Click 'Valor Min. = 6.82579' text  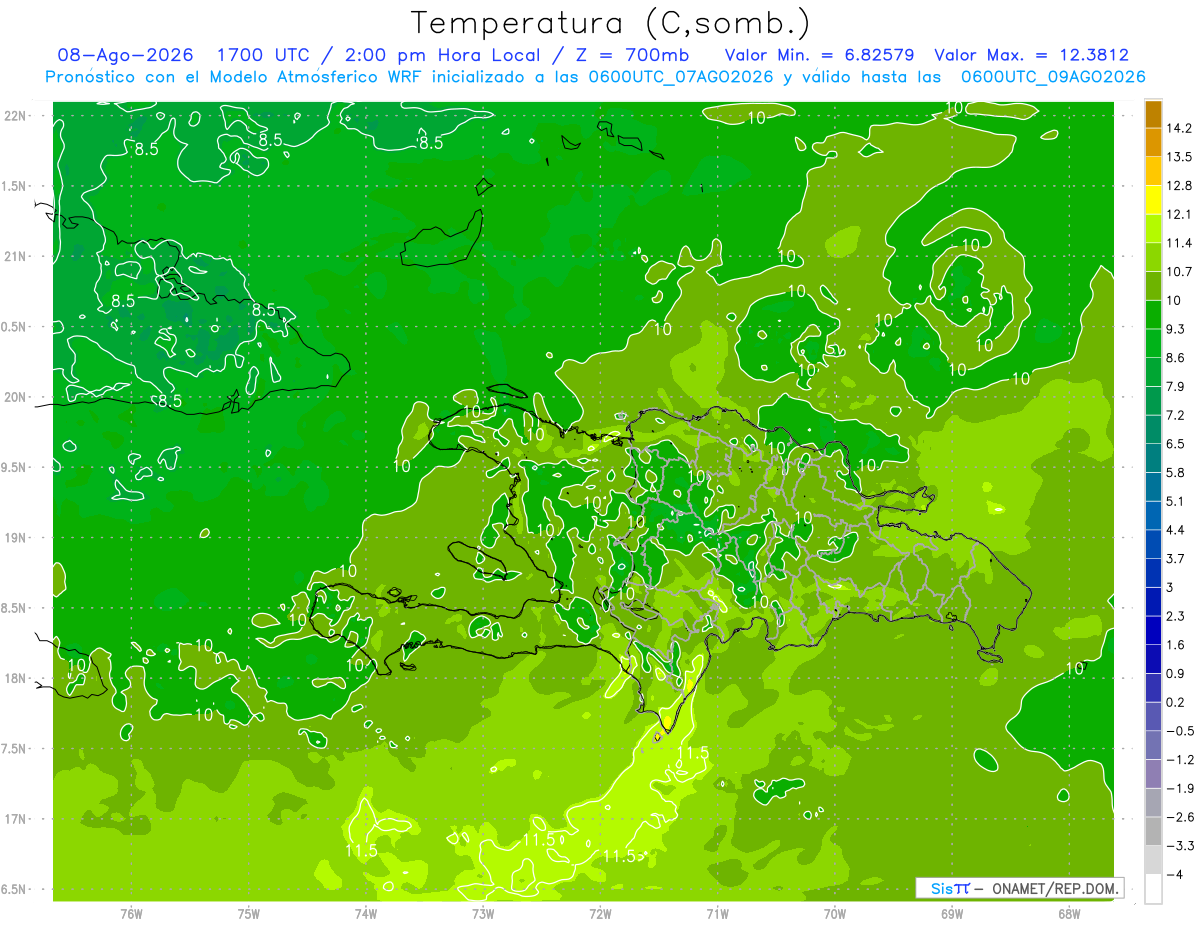(819, 56)
